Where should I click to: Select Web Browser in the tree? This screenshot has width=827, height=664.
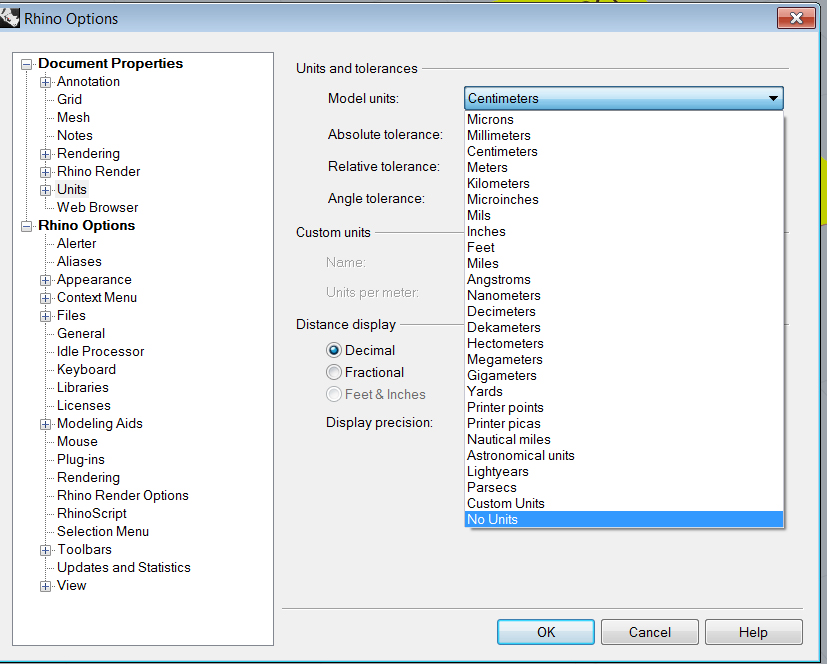coord(98,208)
